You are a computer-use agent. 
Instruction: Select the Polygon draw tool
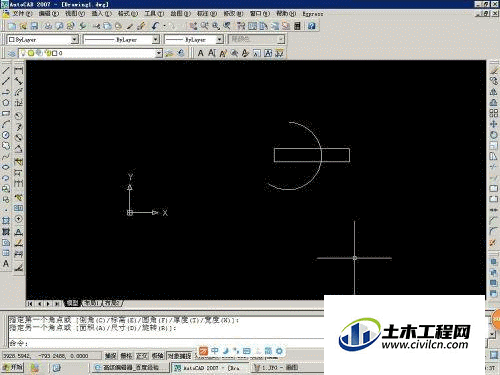tap(6, 103)
